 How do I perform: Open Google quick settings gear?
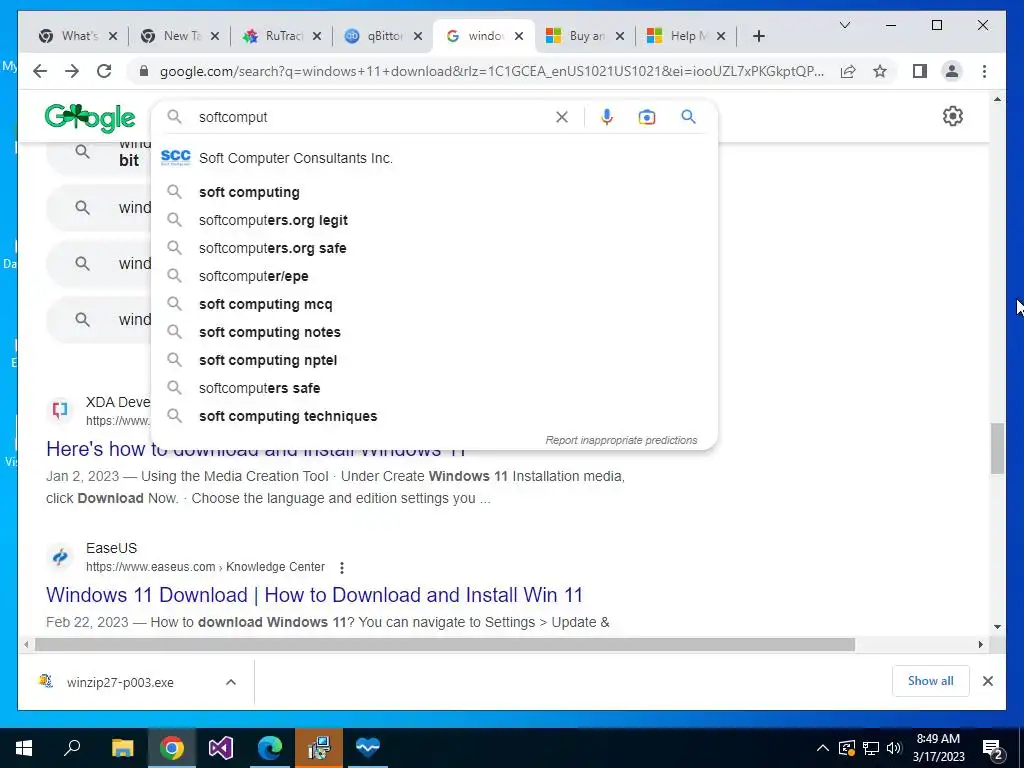[x=953, y=116]
